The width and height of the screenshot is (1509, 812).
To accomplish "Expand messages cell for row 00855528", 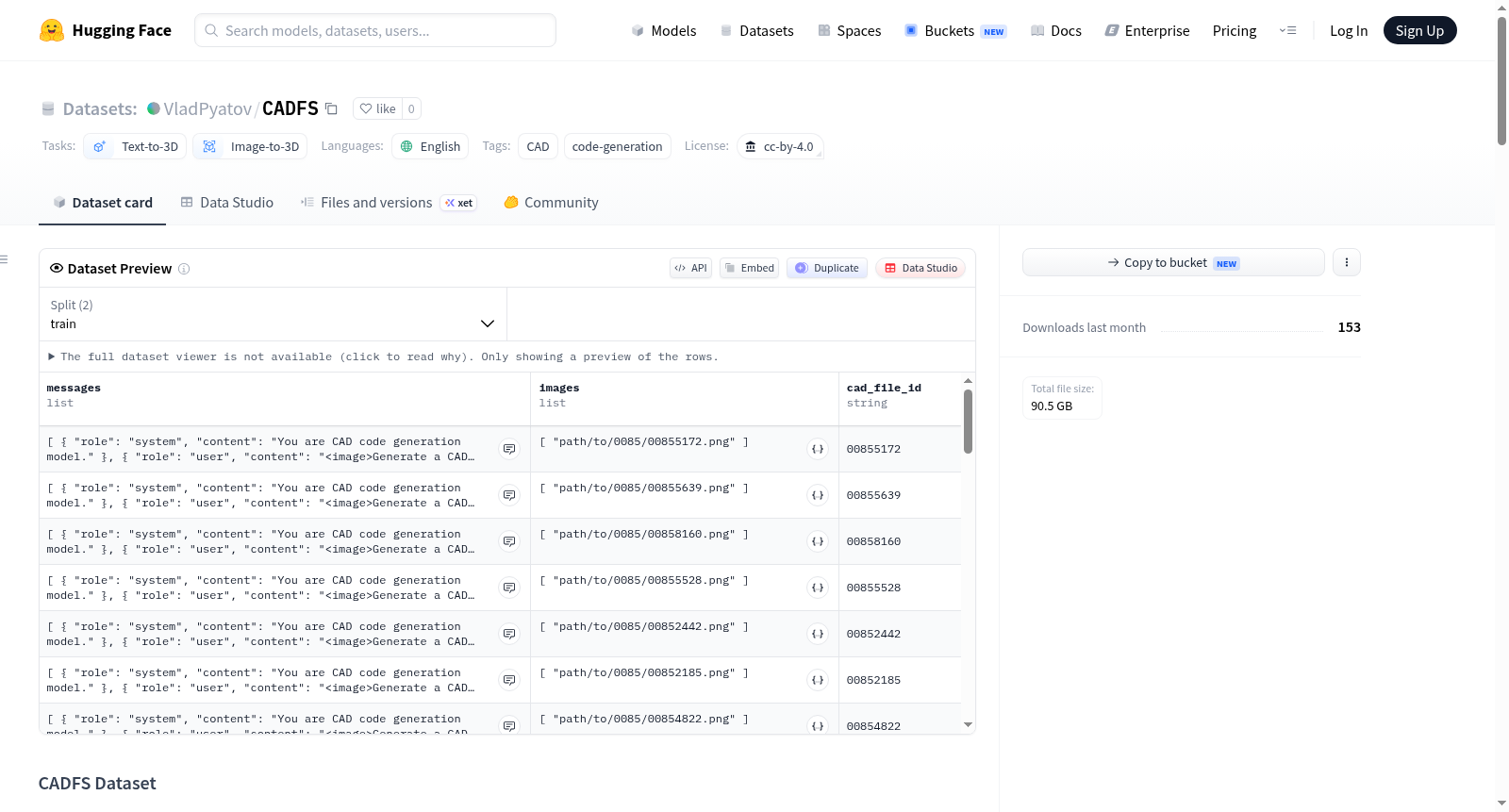I will coord(509,588).
